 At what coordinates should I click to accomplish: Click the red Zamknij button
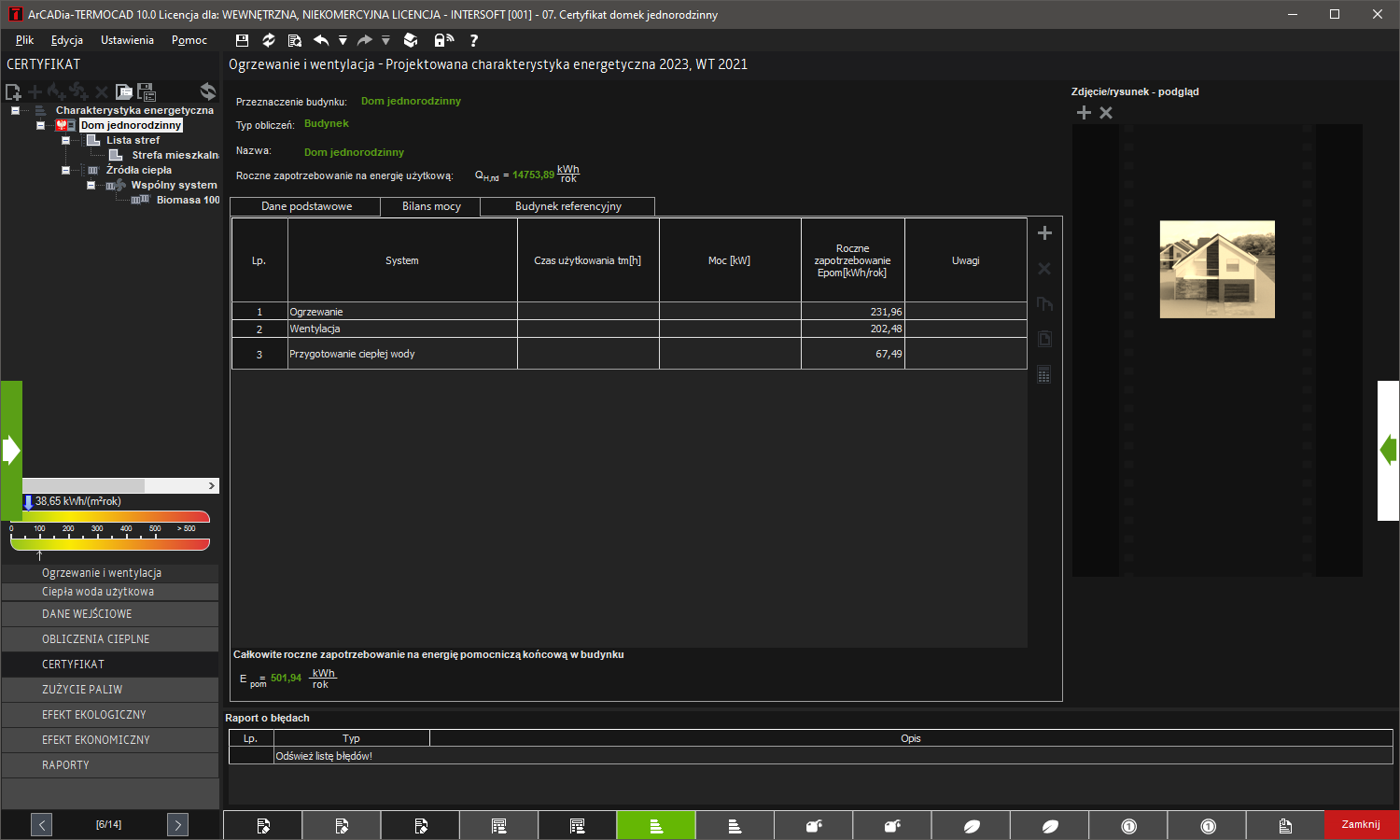[x=1361, y=825]
